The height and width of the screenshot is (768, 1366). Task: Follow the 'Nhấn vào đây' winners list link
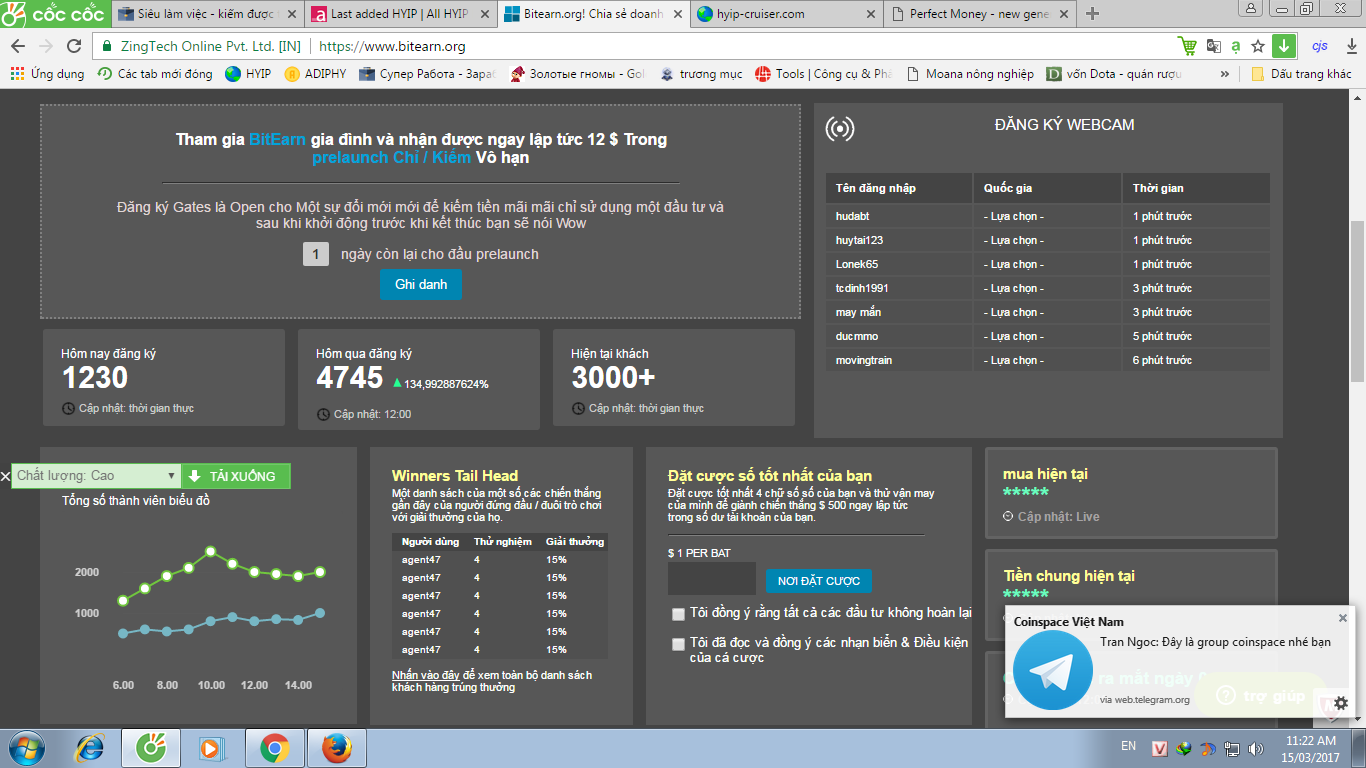426,675
